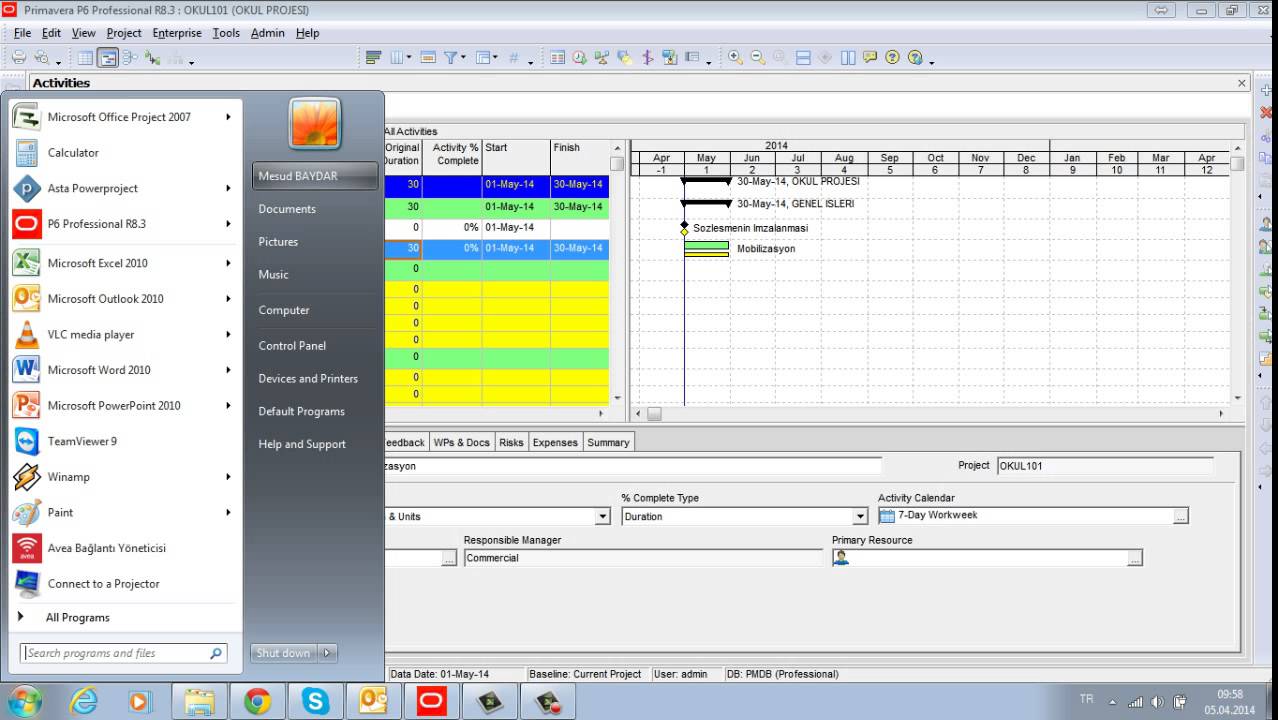Click the Windows Start orb
Image resolution: width=1278 pixels, height=720 pixels.
[x=24, y=701]
